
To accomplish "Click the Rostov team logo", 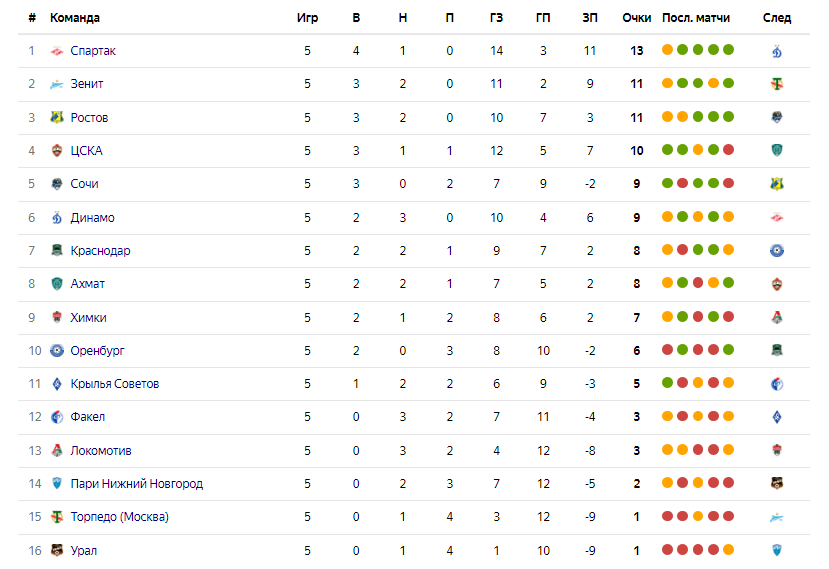I will (x=57, y=117).
